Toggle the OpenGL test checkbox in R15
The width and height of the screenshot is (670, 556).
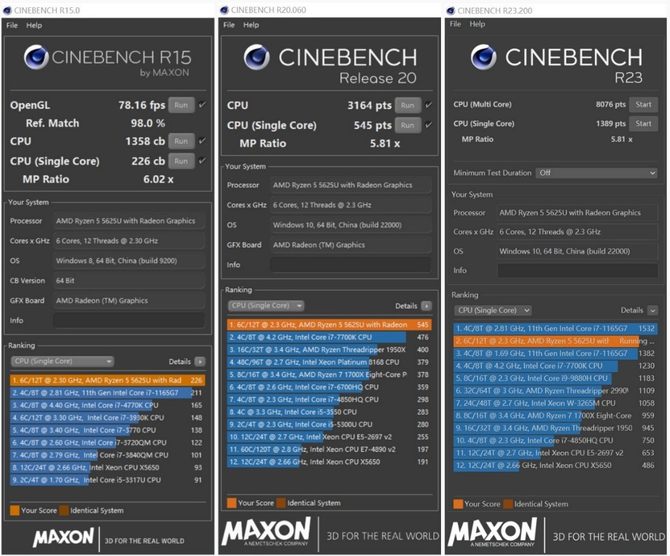(x=203, y=104)
